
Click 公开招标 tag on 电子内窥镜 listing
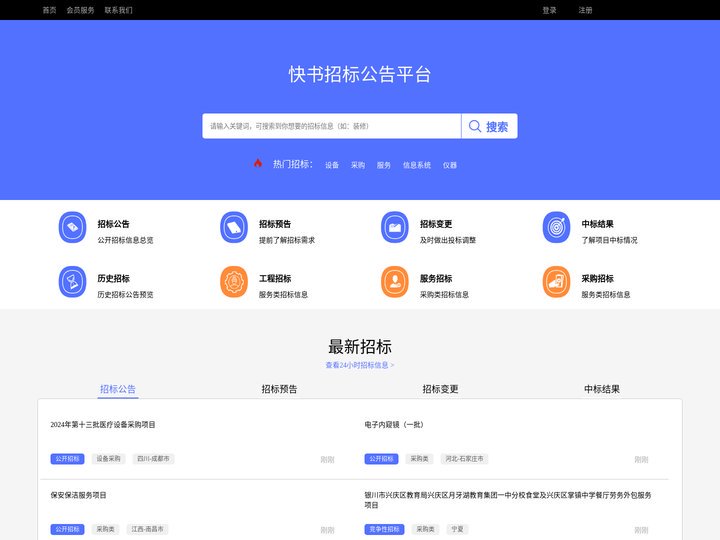[x=382, y=459]
